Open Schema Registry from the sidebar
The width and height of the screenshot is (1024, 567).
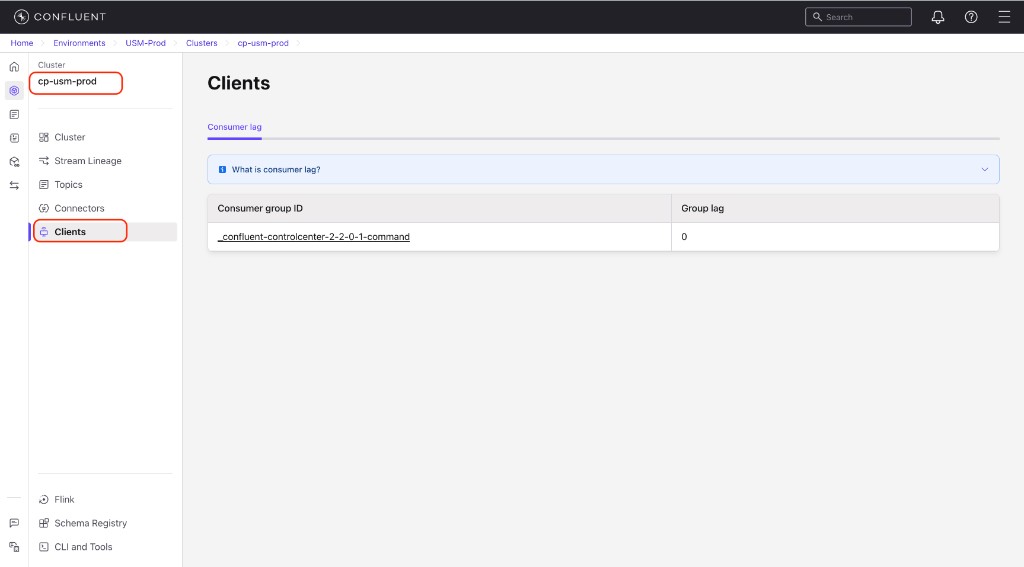(90, 523)
